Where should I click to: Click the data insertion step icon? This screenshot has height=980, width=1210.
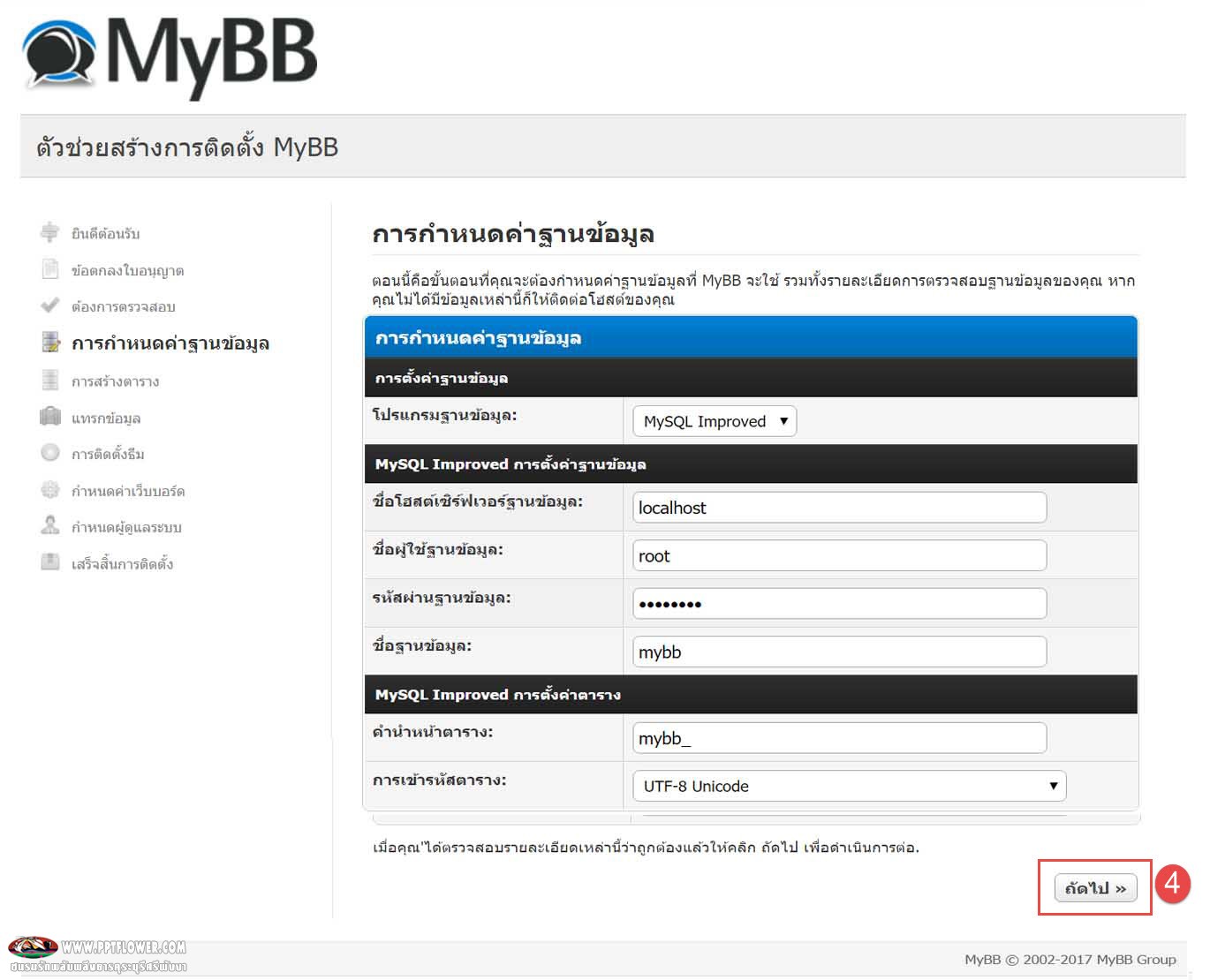pos(50,417)
